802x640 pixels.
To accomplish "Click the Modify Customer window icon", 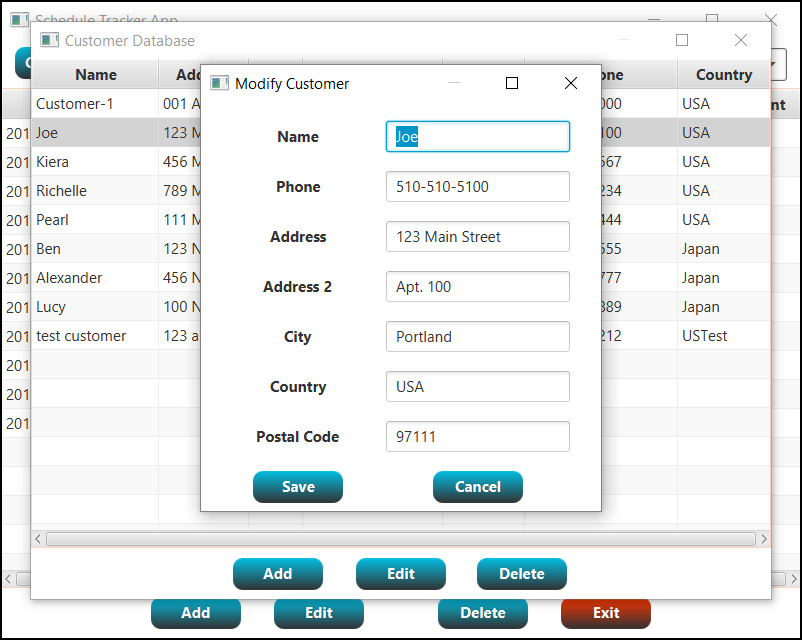I will 219,83.
